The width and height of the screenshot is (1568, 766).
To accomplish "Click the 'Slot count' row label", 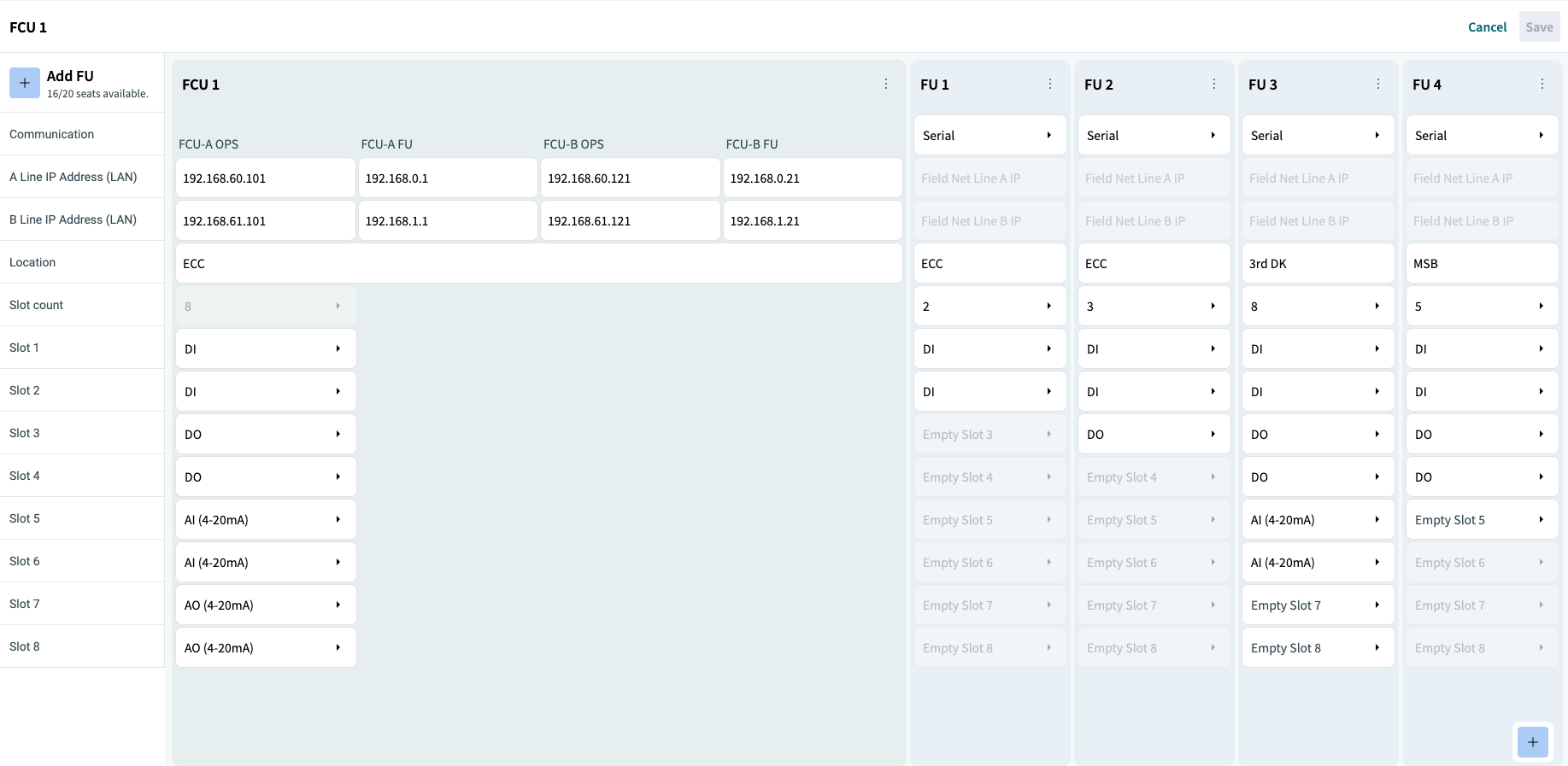I will (x=36, y=305).
